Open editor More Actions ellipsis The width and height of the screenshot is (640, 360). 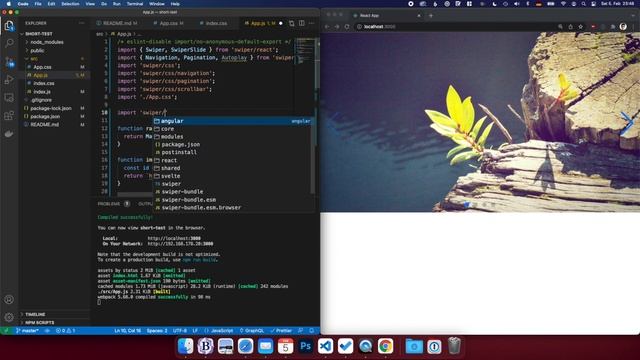click(311, 23)
